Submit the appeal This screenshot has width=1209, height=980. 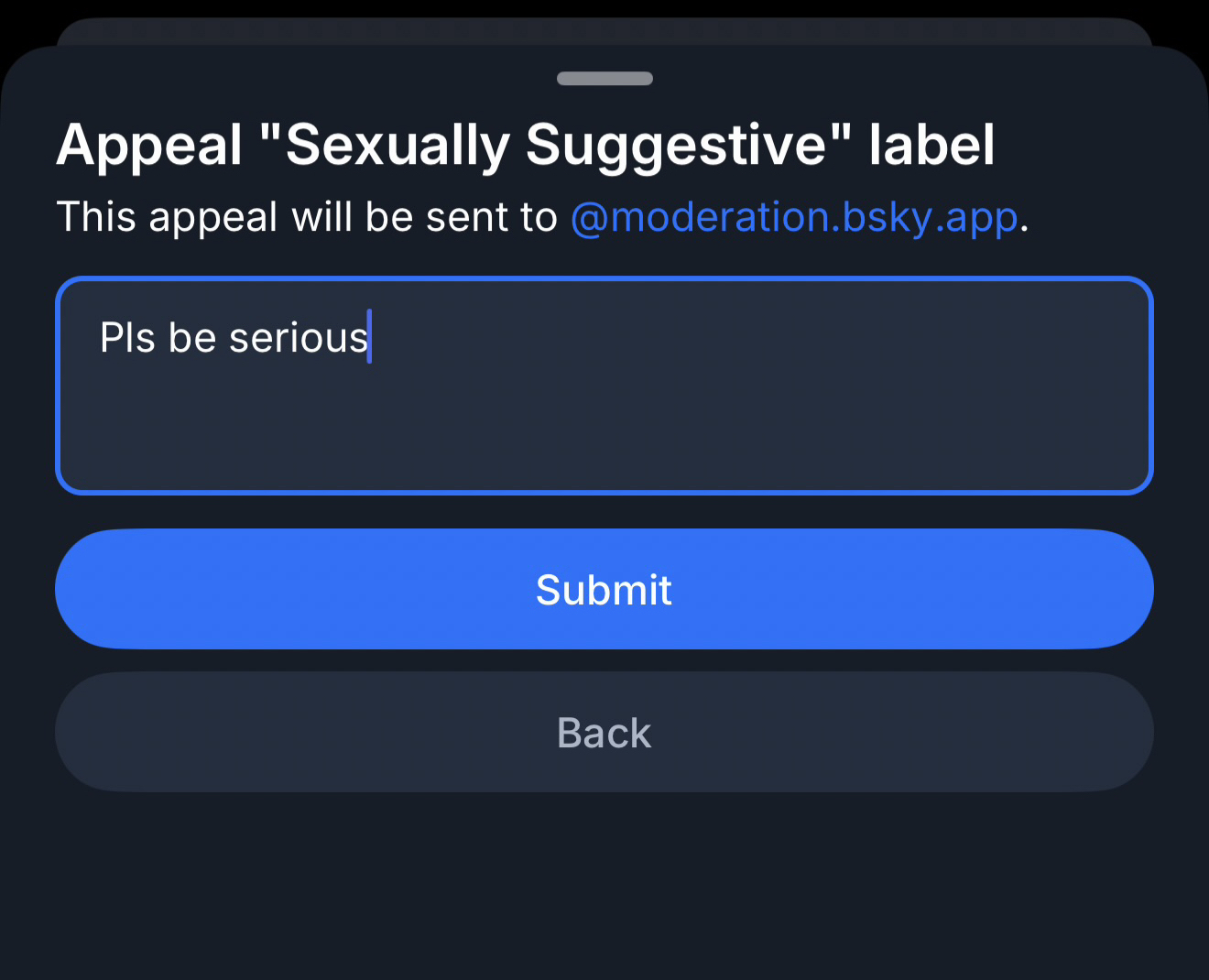click(x=604, y=589)
